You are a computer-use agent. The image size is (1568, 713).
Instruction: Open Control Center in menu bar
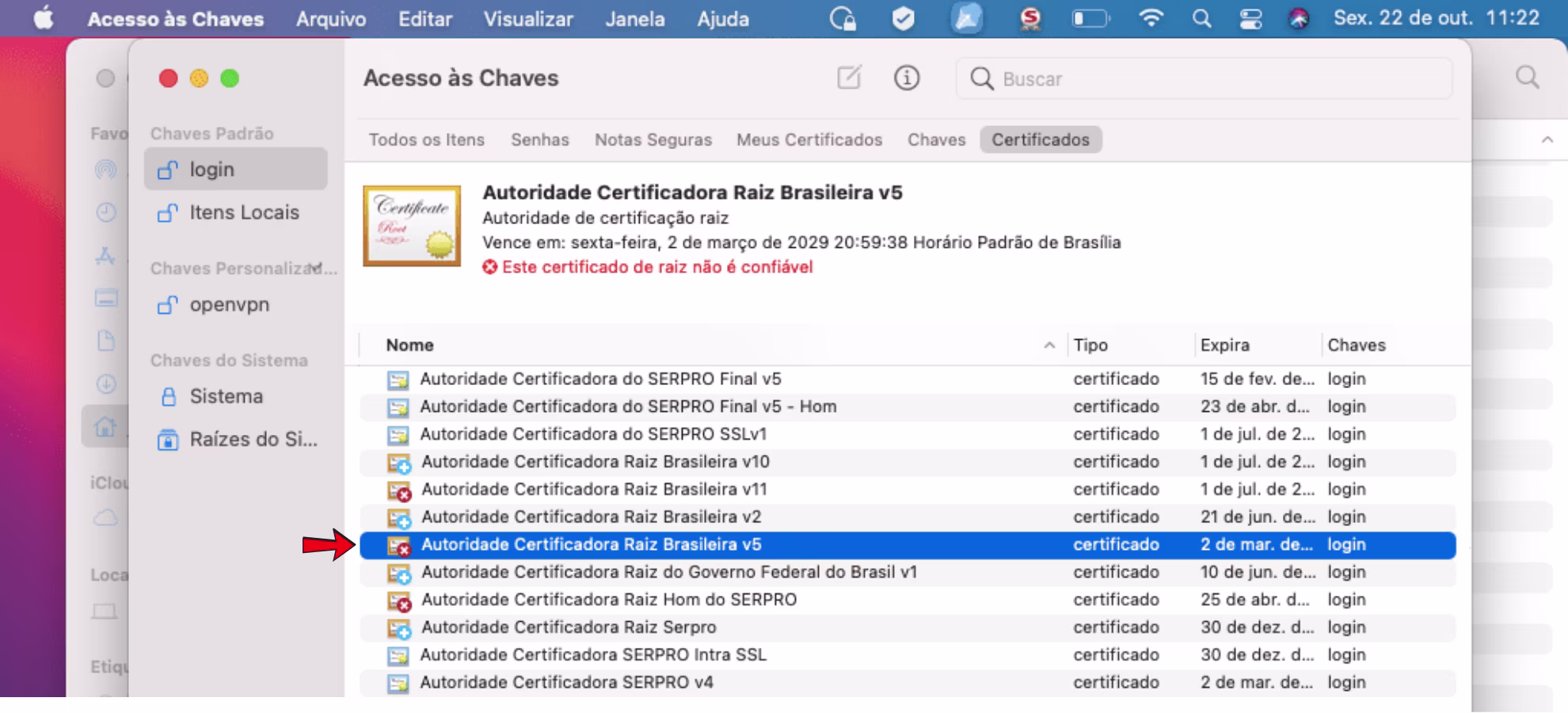pos(1250,18)
